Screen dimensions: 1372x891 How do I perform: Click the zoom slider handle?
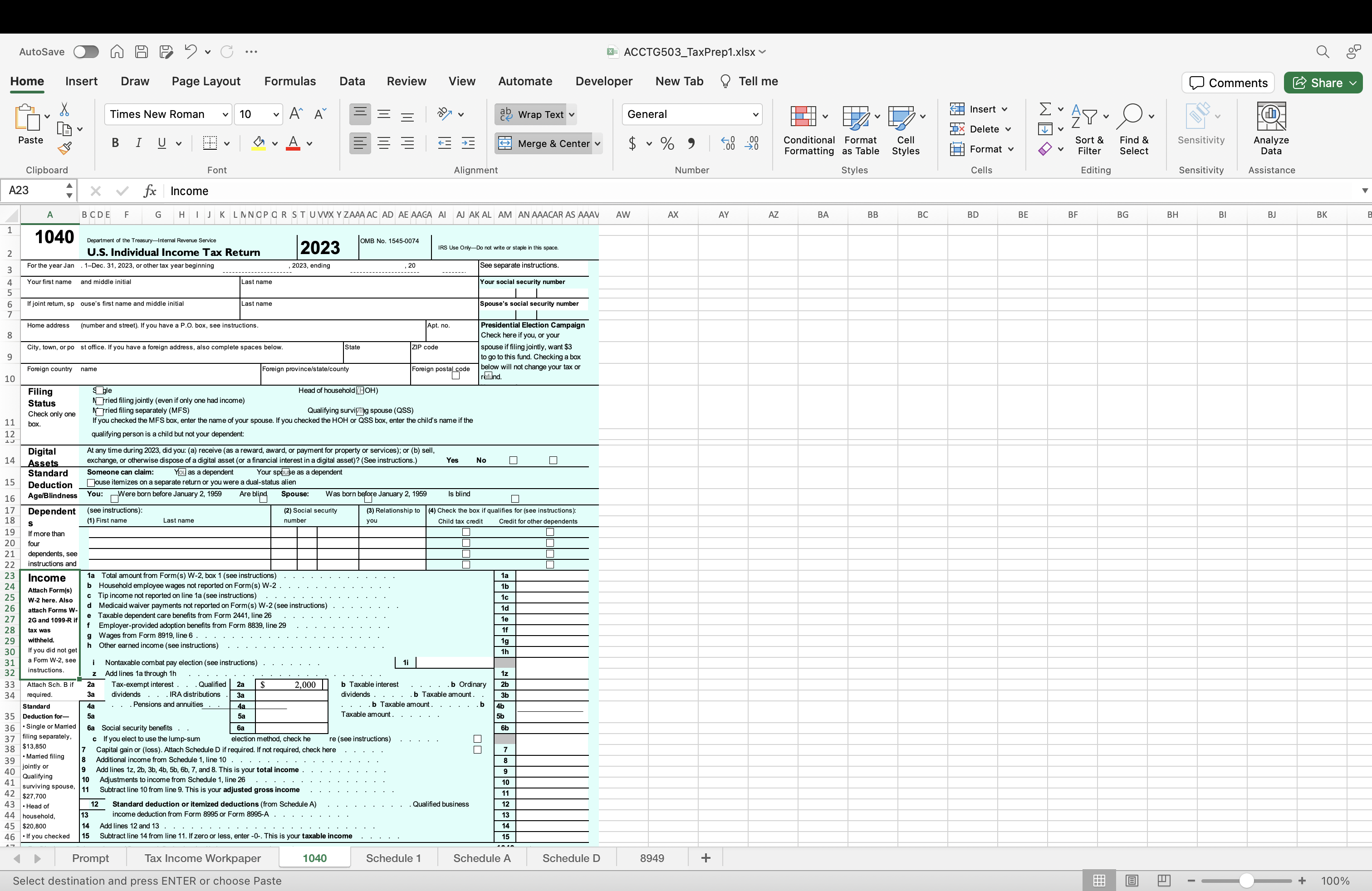(x=1246, y=881)
